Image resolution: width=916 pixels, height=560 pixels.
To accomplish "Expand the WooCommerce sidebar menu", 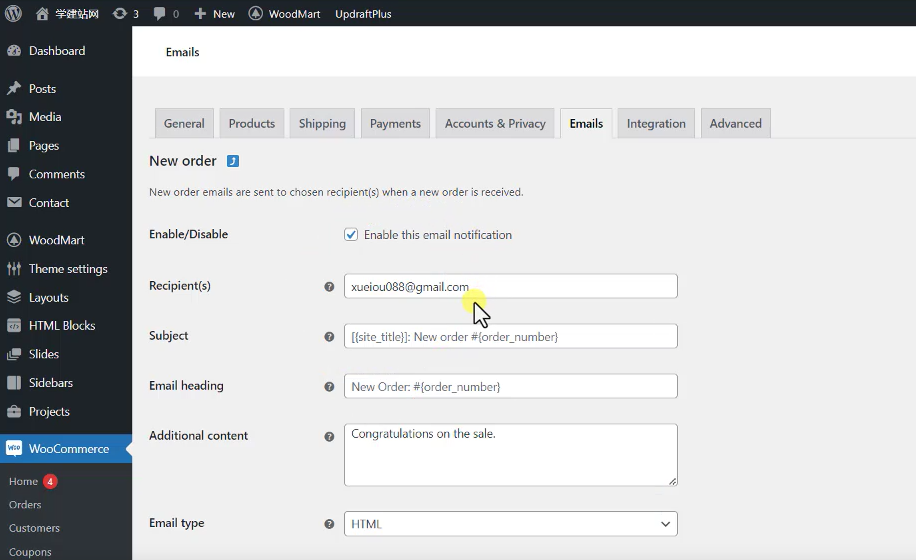I will (68, 449).
